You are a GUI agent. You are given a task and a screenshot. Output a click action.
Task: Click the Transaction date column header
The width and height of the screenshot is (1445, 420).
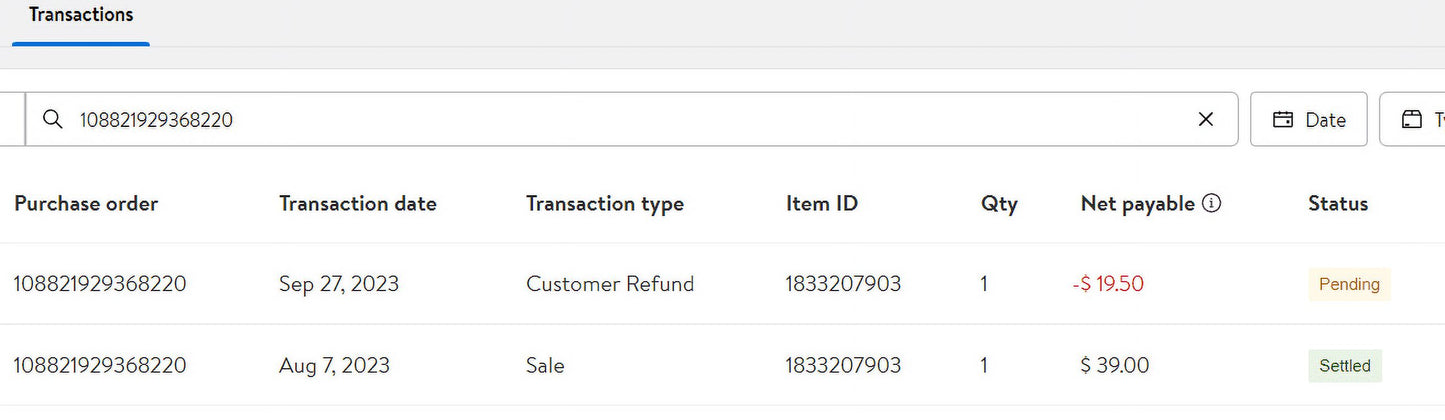click(x=358, y=204)
